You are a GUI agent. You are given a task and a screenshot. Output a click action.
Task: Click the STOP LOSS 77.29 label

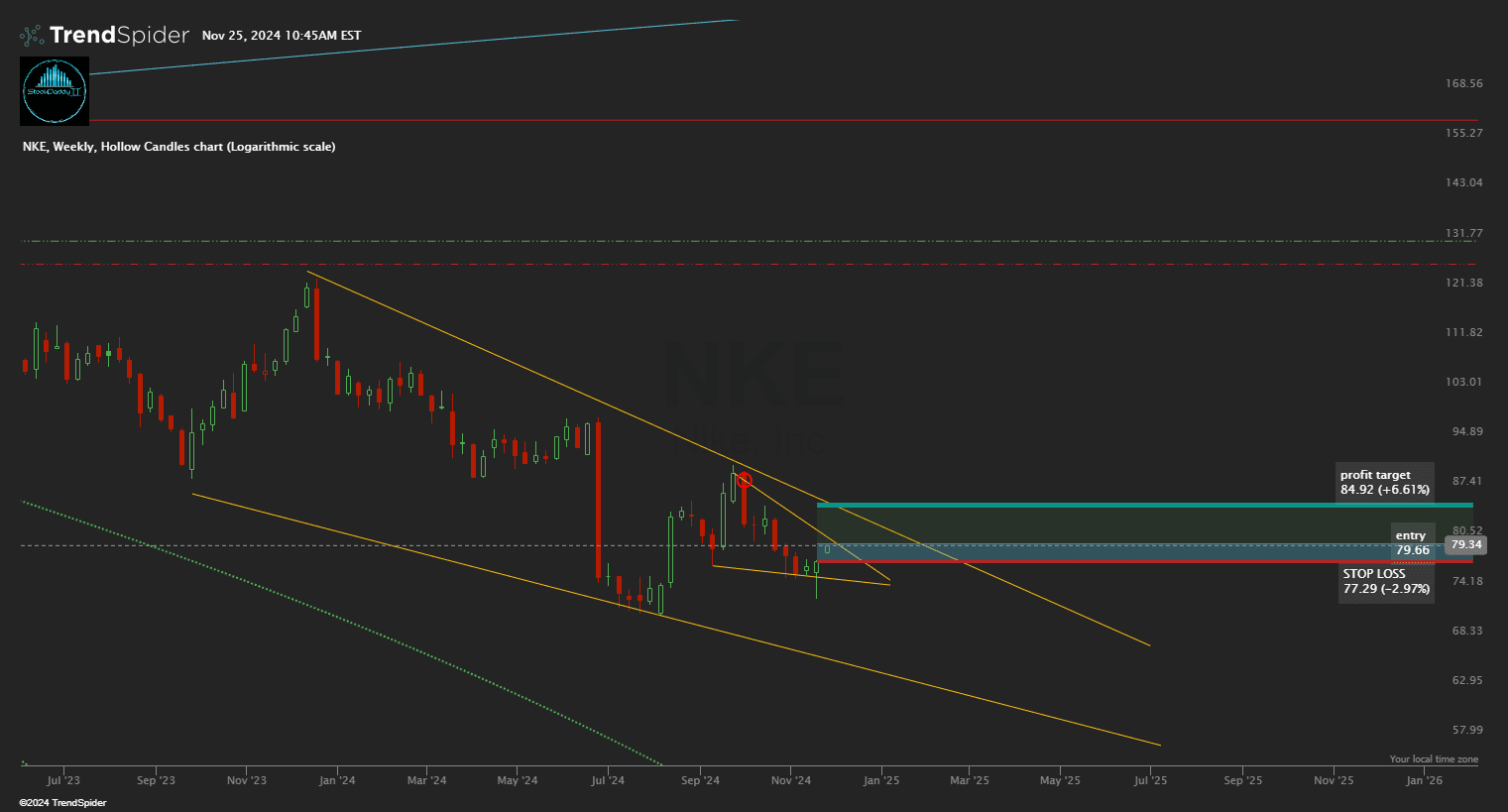pos(1385,582)
